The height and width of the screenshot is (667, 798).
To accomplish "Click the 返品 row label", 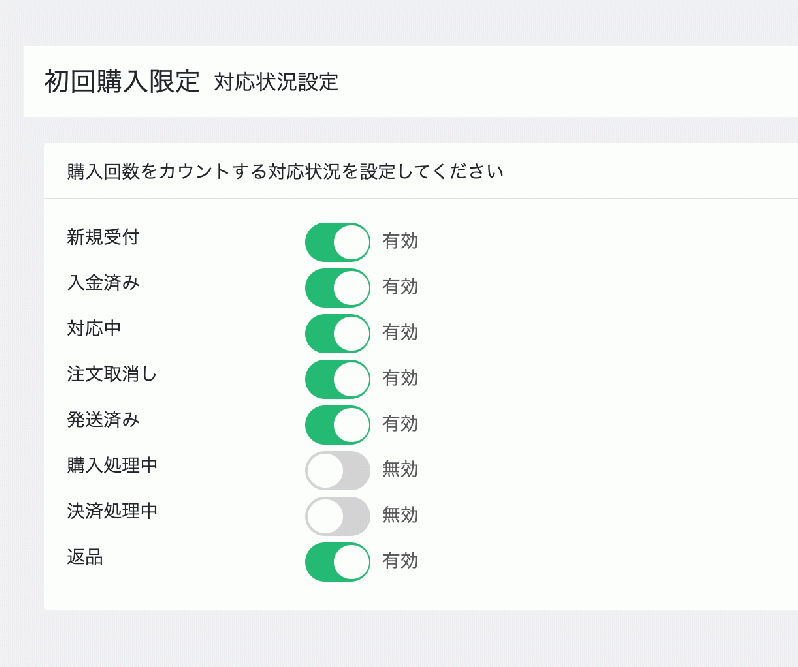I will [85, 557].
